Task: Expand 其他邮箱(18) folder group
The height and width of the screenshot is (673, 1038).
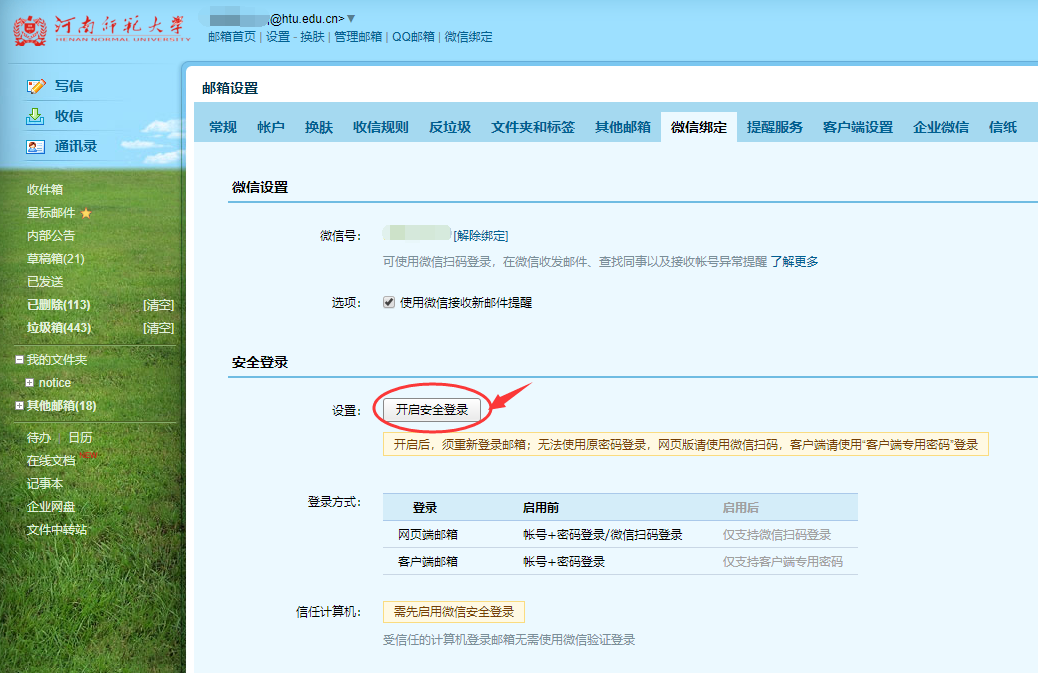Action: [x=19, y=406]
